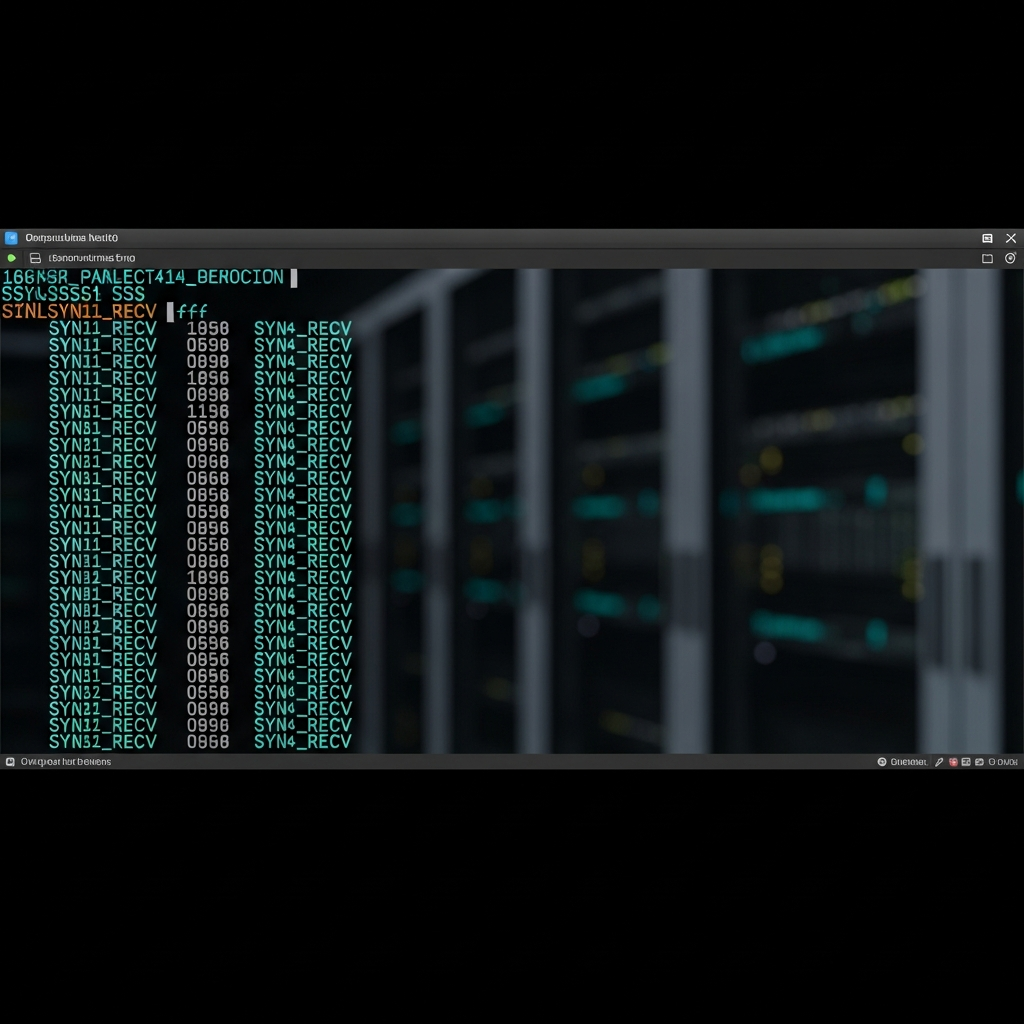The height and width of the screenshot is (1024, 1024).
Task: Click the red icon in the status bar
Action: [x=953, y=761]
